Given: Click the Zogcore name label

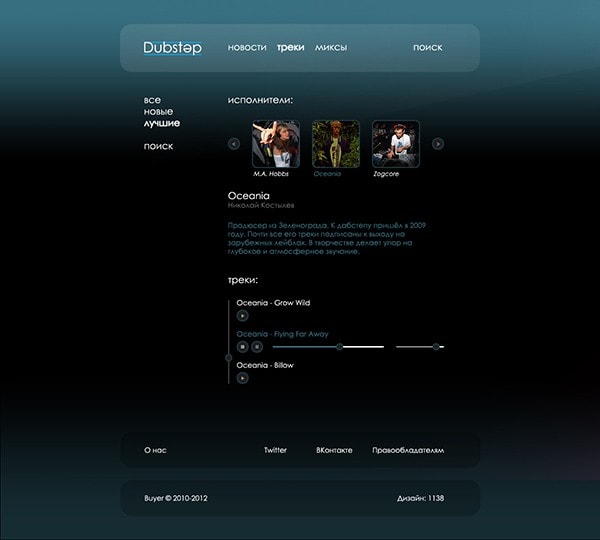Looking at the screenshot, I should coord(386,174).
